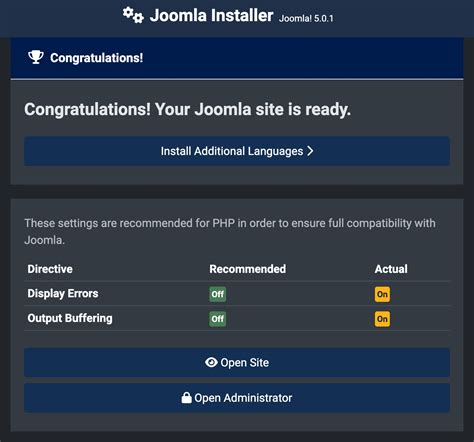Click 'Congratulations! Your Joomla site is ready.' heading
This screenshot has width=474, height=442.
(x=187, y=109)
